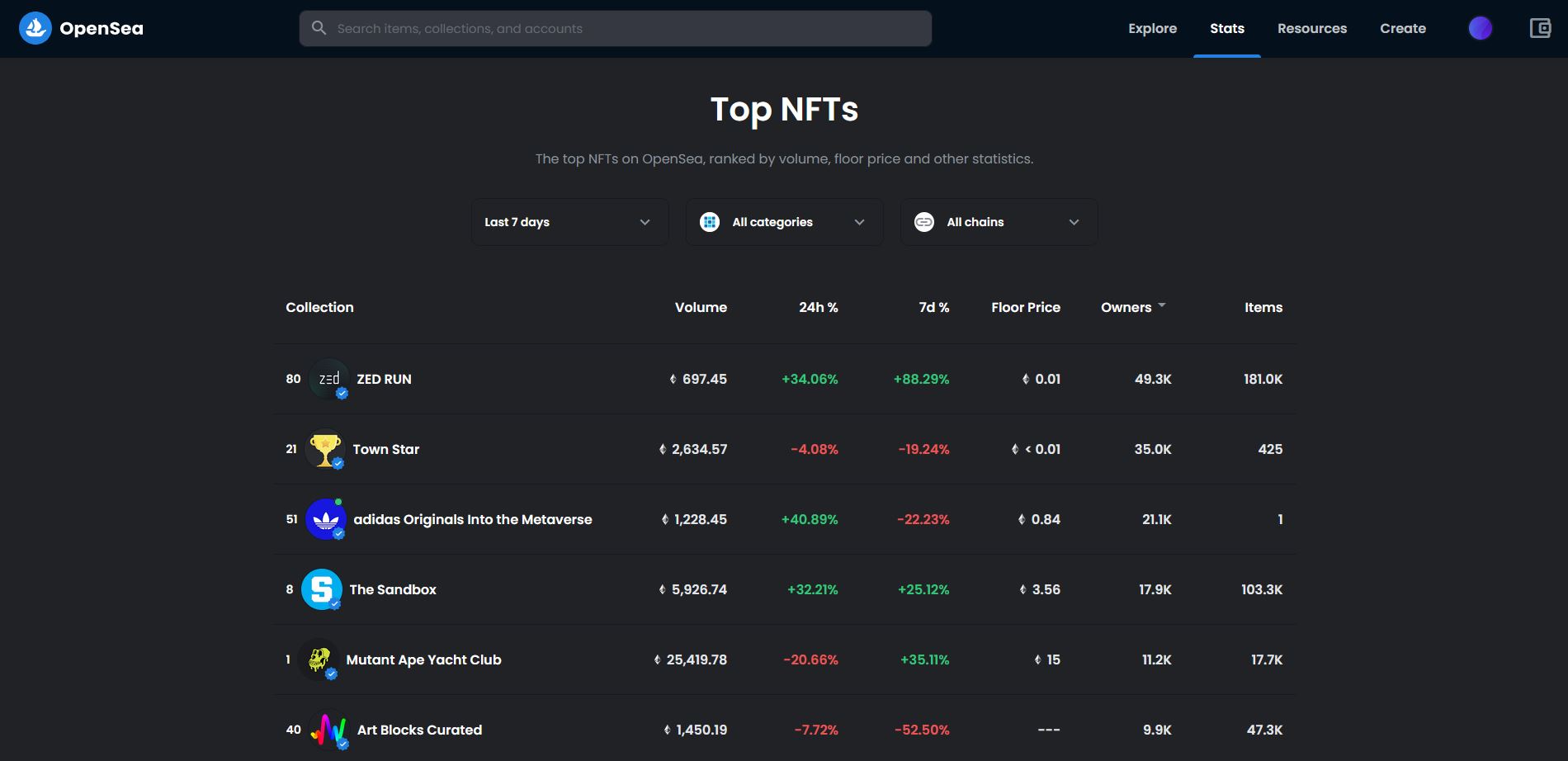Click the adidas Originals collection logo
The image size is (1568, 761).
(326, 519)
